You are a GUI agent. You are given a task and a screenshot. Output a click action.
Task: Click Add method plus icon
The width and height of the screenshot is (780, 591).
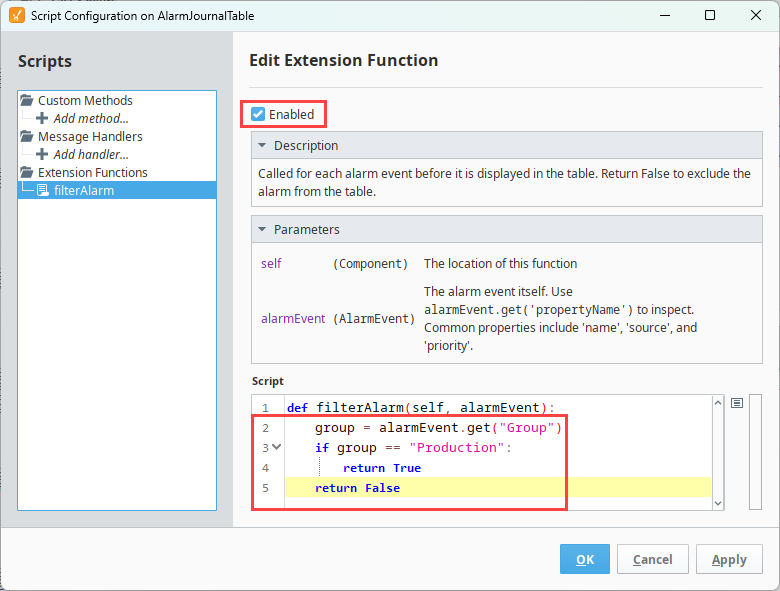click(x=42, y=118)
